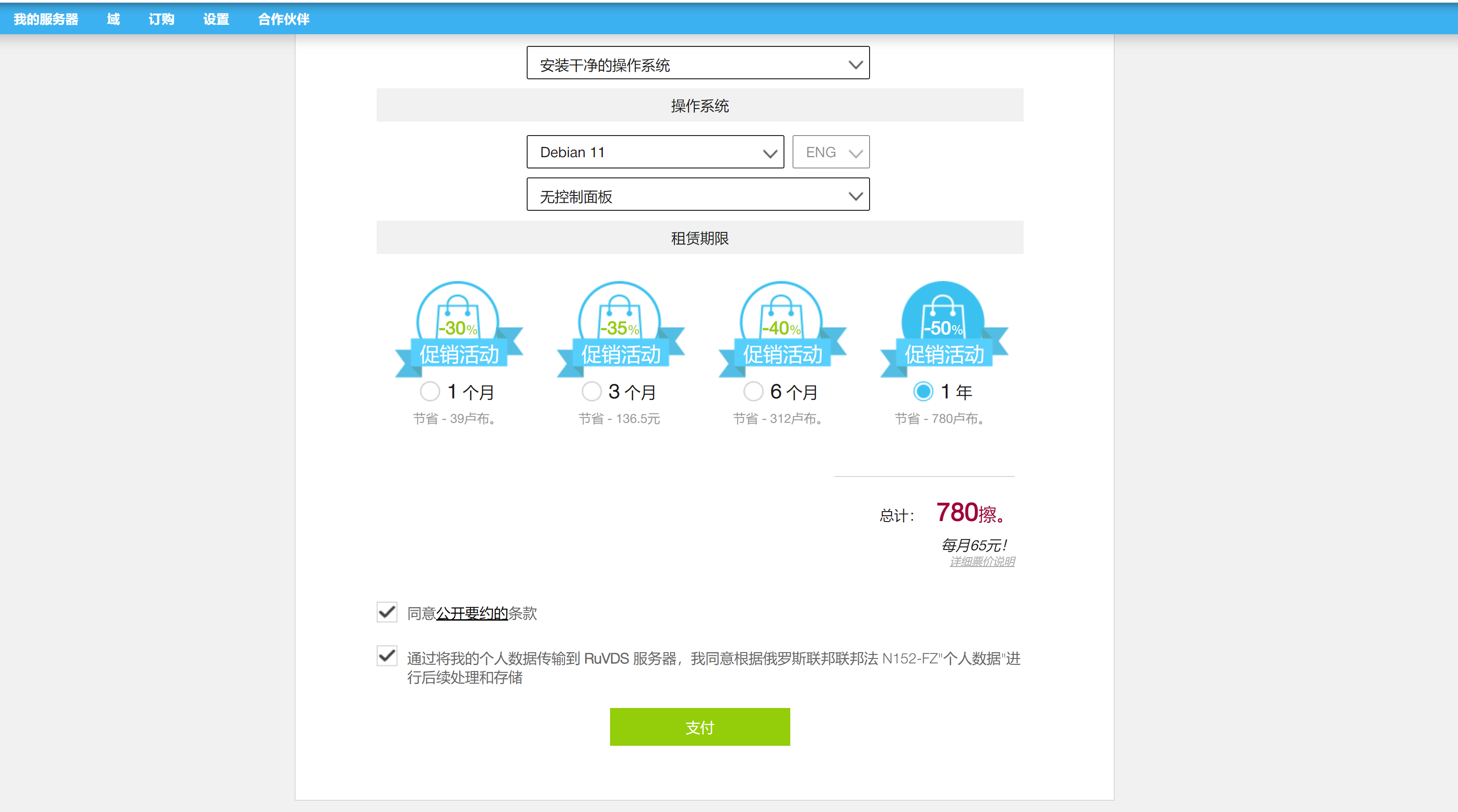The width and height of the screenshot is (1458, 812).
Task: Click the green 支付 button
Action: point(700,726)
